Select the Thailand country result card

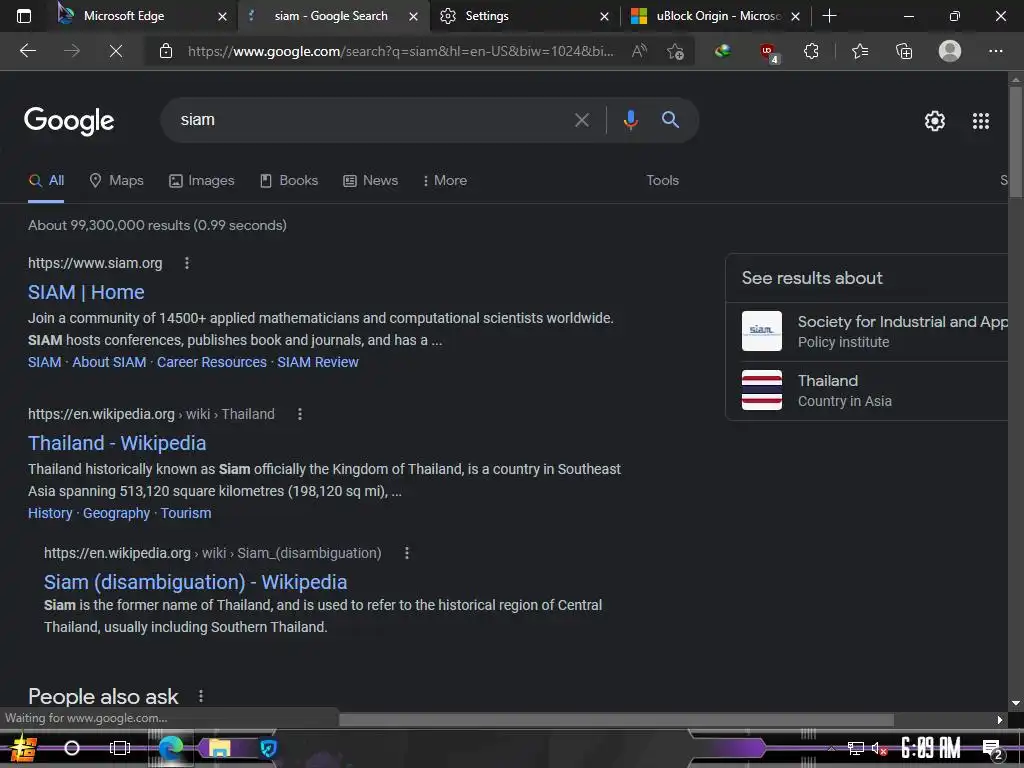pos(867,391)
